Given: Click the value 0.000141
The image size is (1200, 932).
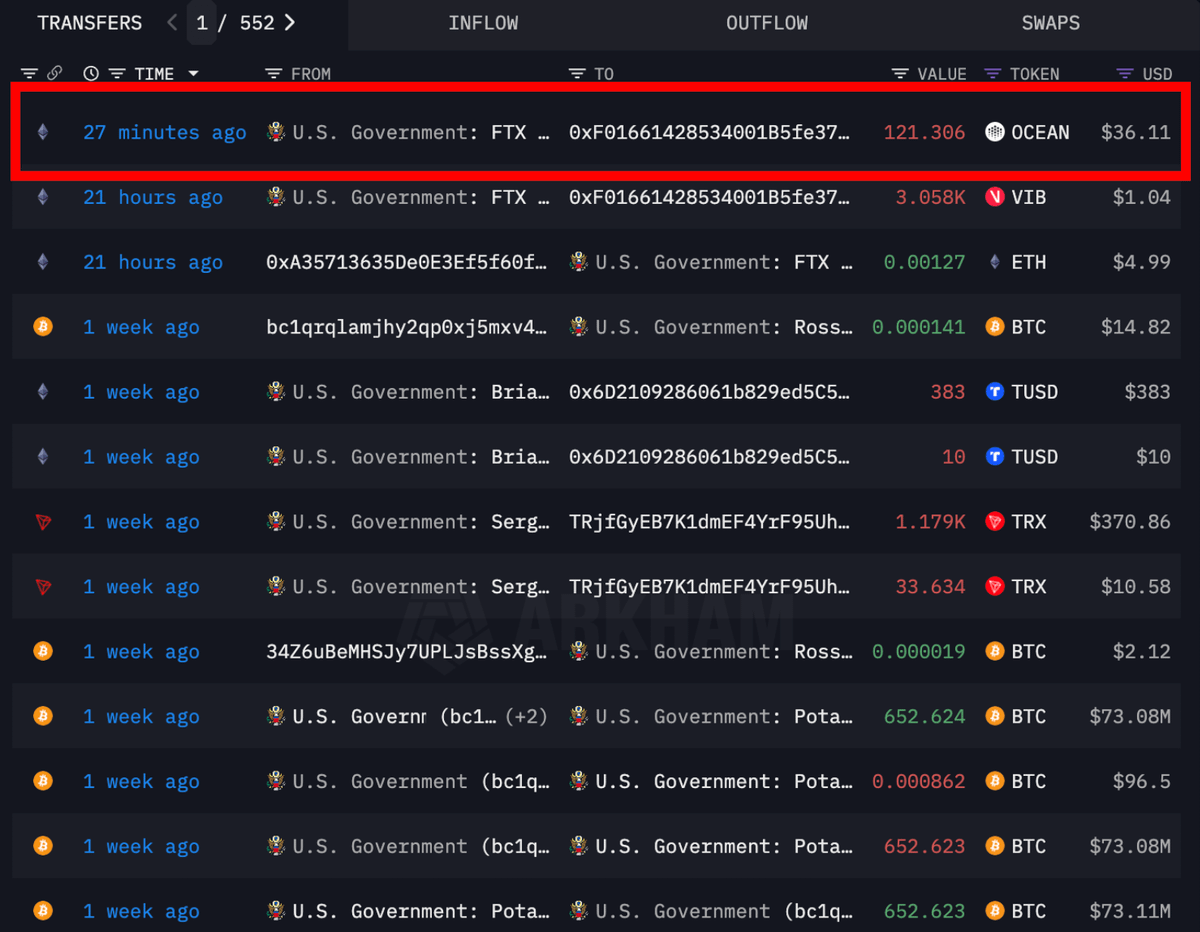Looking at the screenshot, I should 919,327.
